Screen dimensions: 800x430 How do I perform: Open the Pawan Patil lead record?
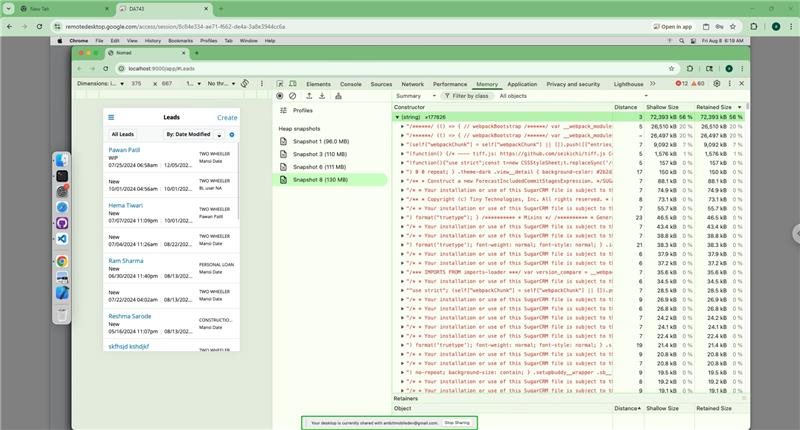click(125, 149)
